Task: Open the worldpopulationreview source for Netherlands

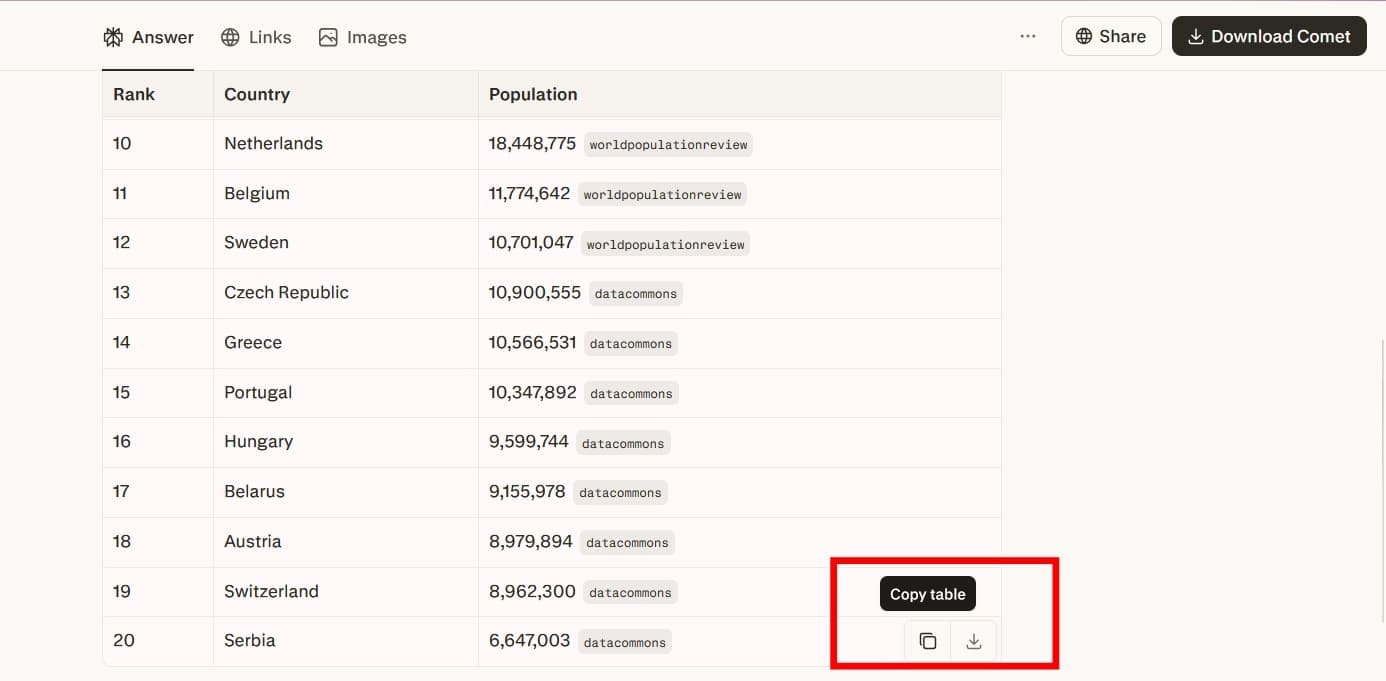Action: point(668,144)
